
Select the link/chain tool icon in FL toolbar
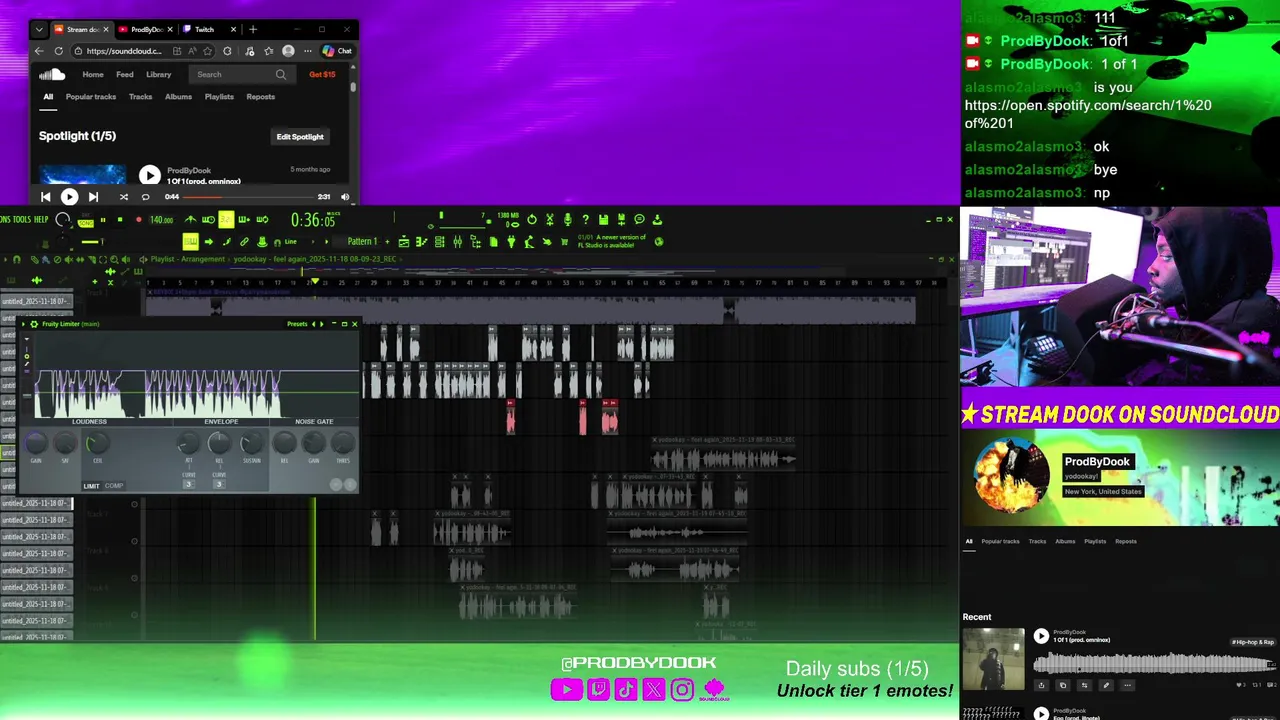[x=244, y=241]
